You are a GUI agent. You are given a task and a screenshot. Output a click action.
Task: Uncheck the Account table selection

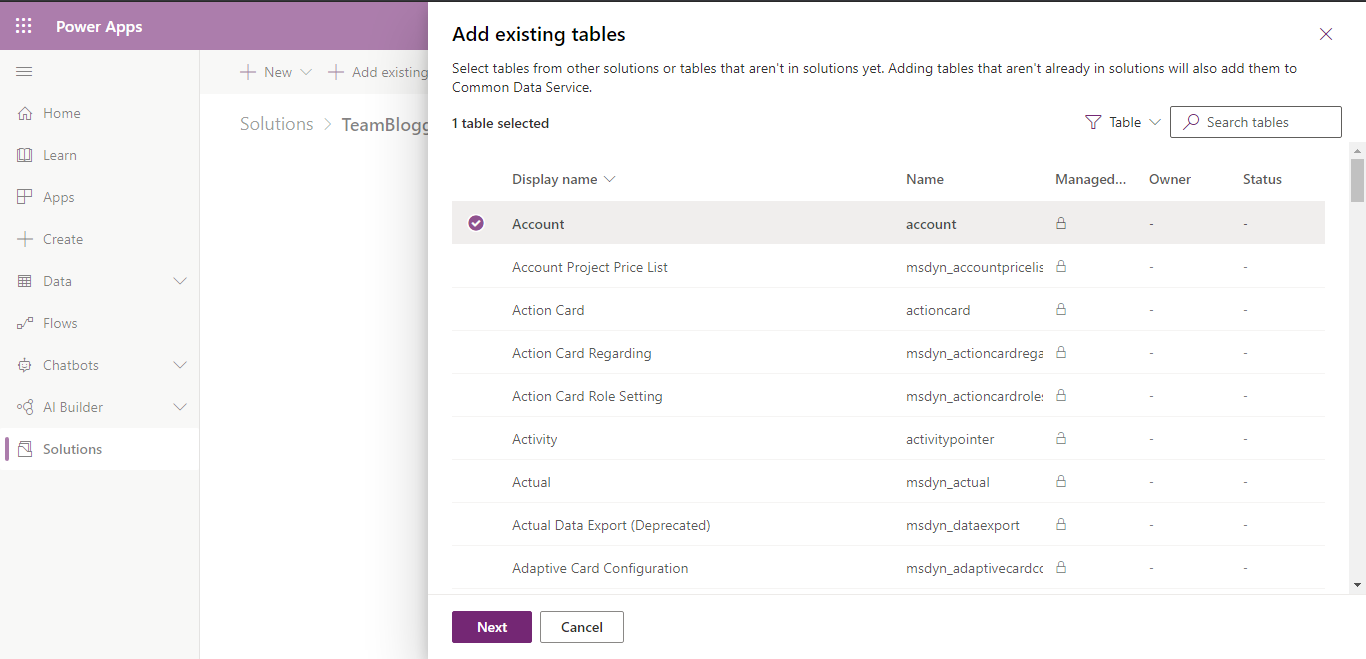tap(476, 223)
